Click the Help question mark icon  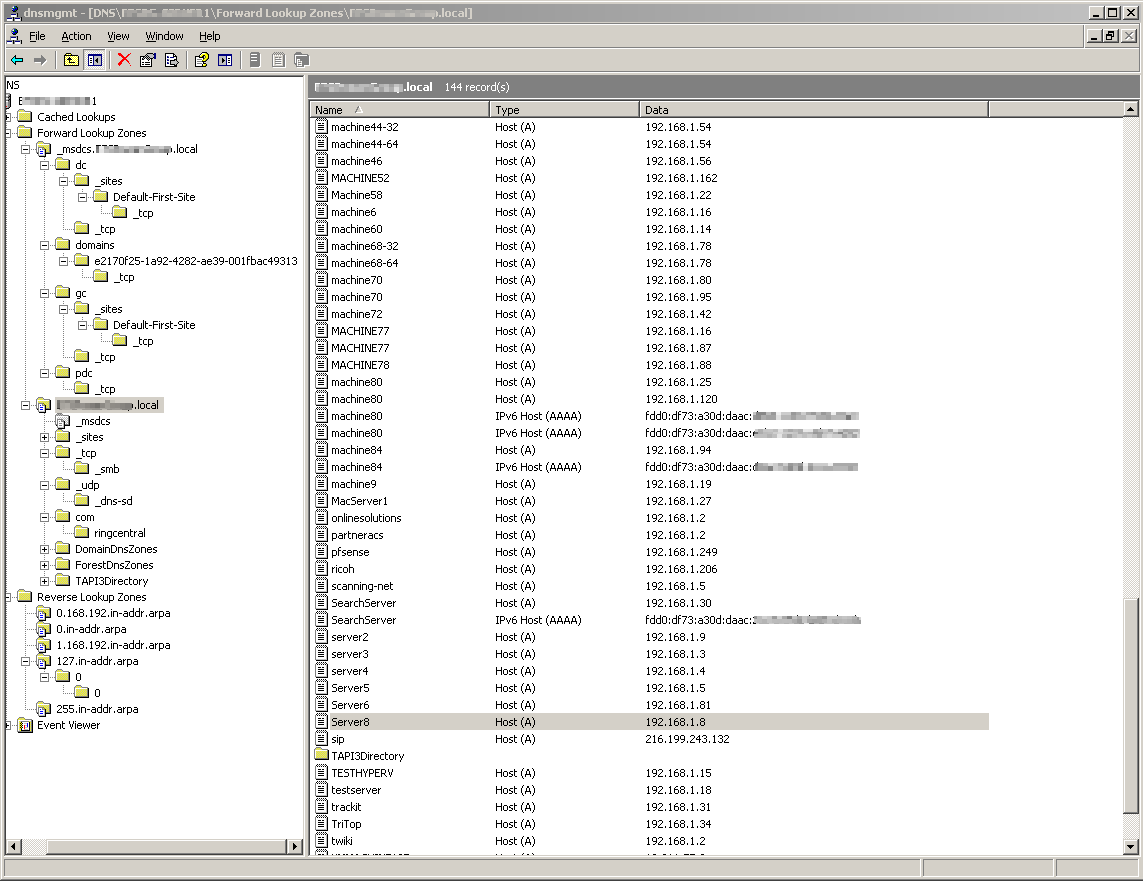coord(201,60)
